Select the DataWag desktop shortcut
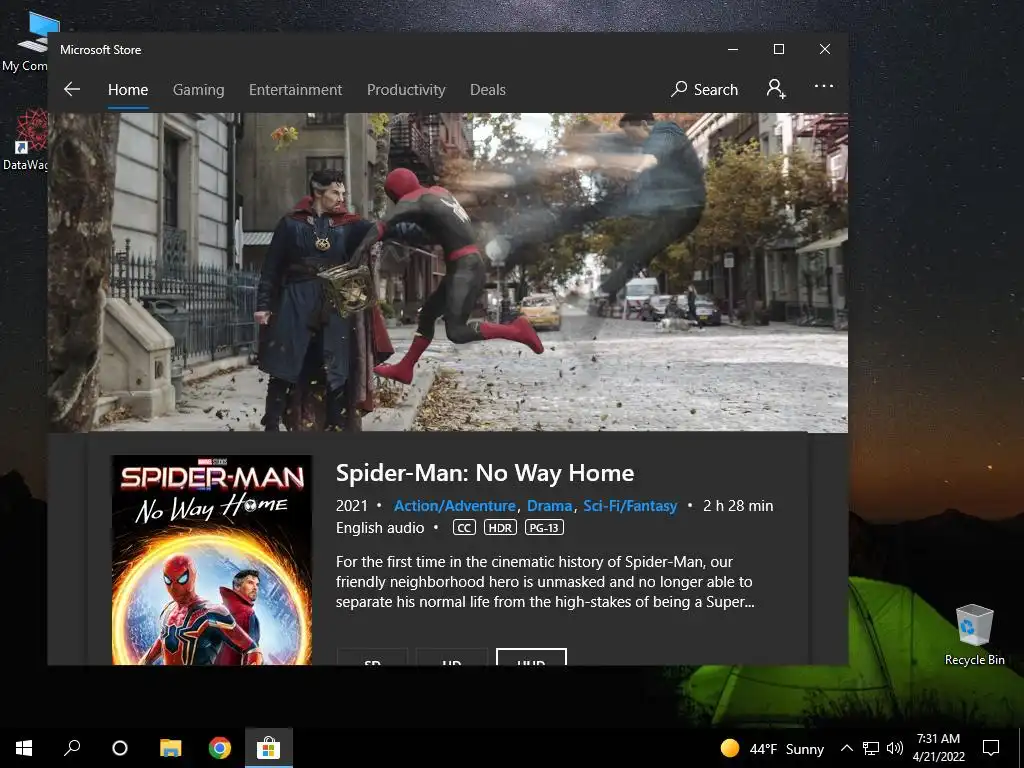Image resolution: width=1024 pixels, height=768 pixels. pyautogui.click(x=25, y=140)
